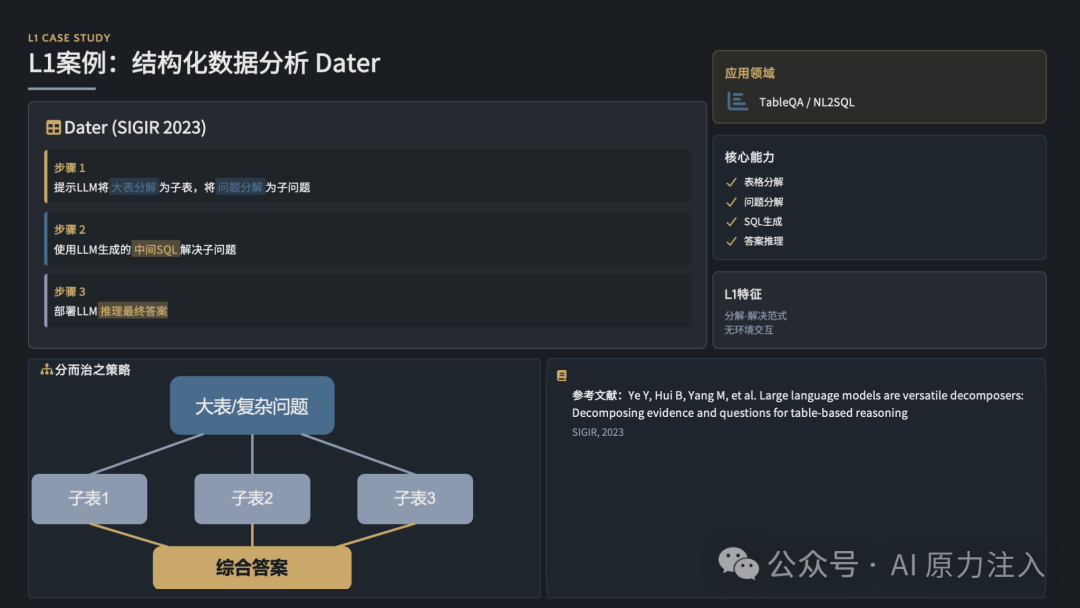1080x608 pixels.
Task: Click the Dater (SIGIR 2023) heading
Action: [x=135, y=127]
